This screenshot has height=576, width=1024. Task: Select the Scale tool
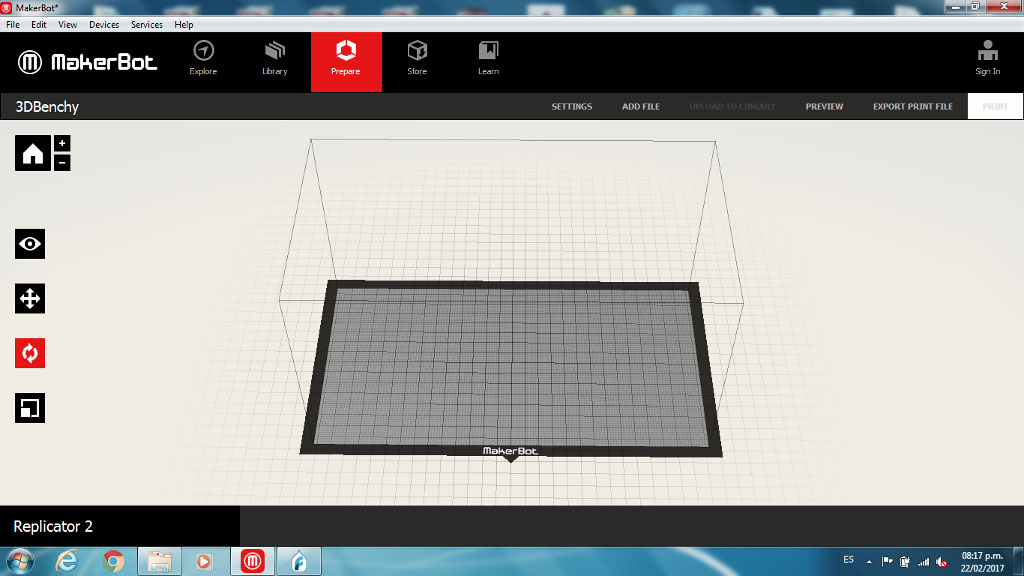tap(30, 408)
